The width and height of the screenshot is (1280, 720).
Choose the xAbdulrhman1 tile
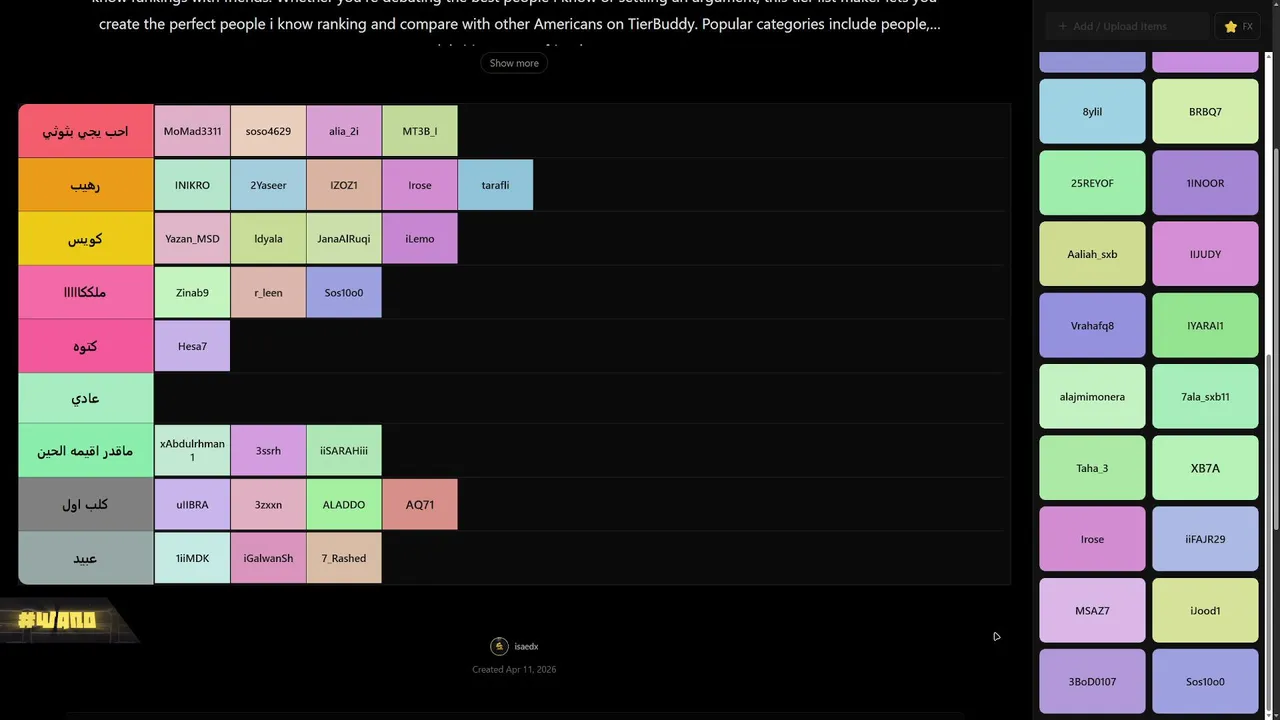click(x=192, y=451)
